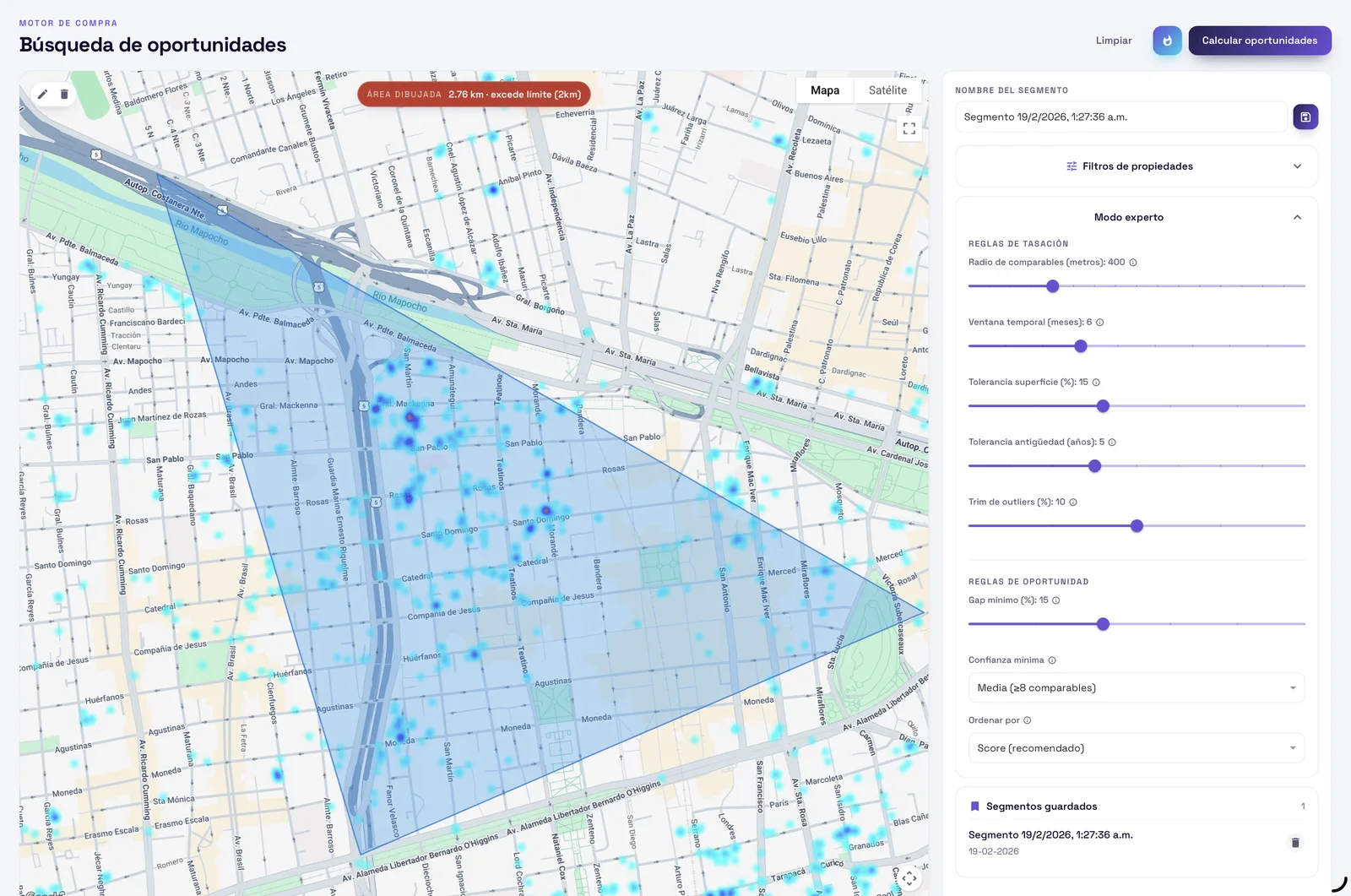The width and height of the screenshot is (1351, 896).
Task: Expand Filtros de propiedades section
Action: point(1137,166)
